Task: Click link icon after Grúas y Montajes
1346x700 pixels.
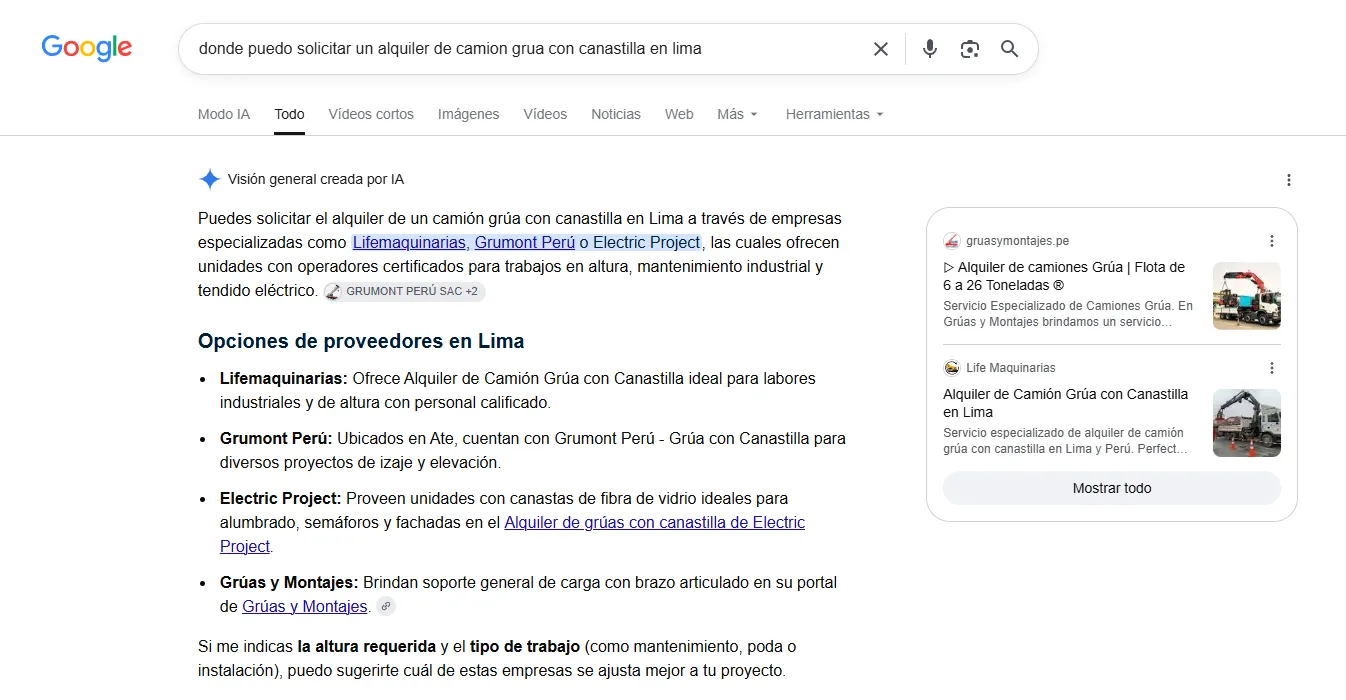Action: click(x=386, y=606)
